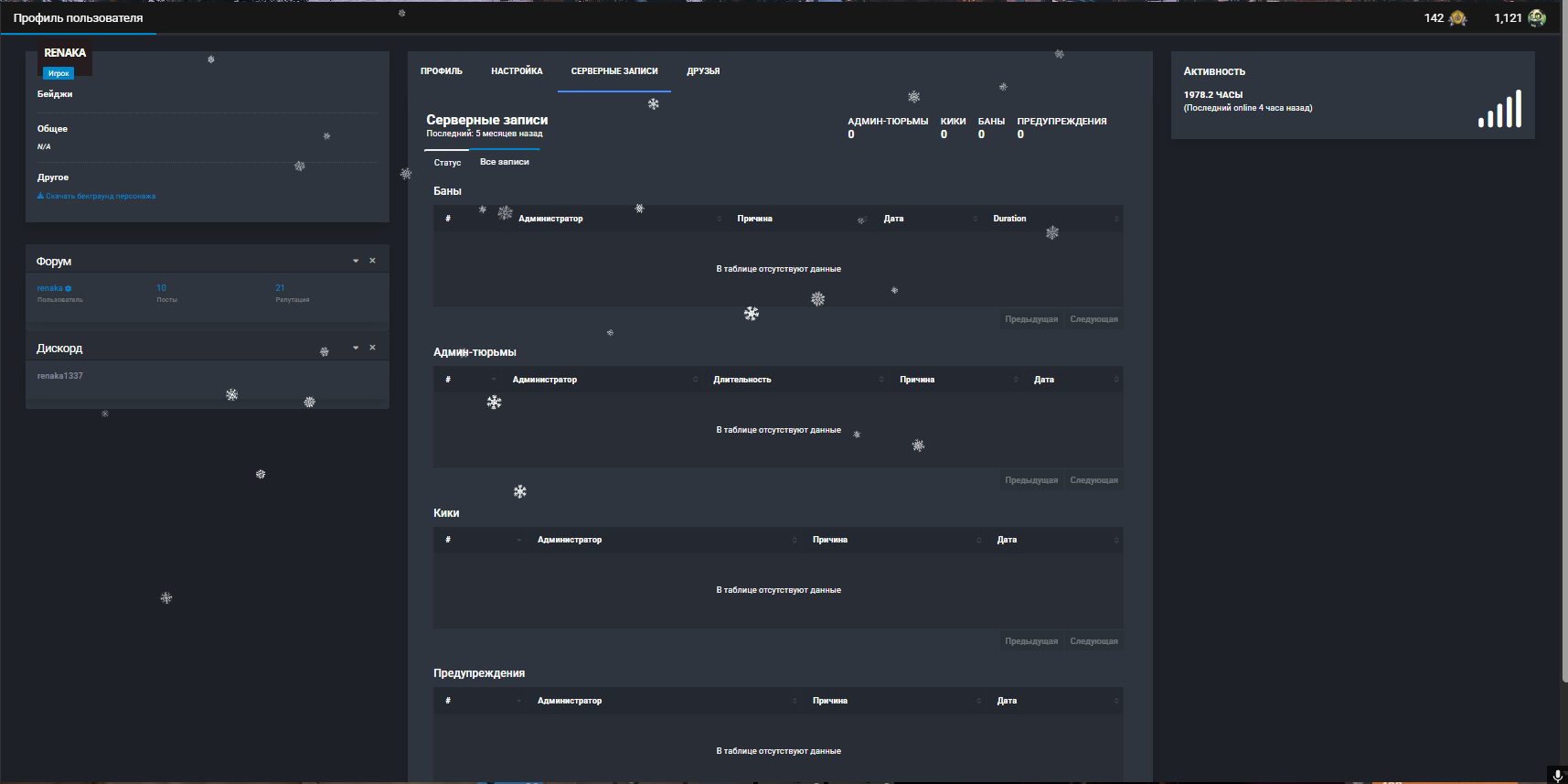Click the gold badge icon beside 142
The height and width of the screenshot is (784, 1568).
[1457, 18]
